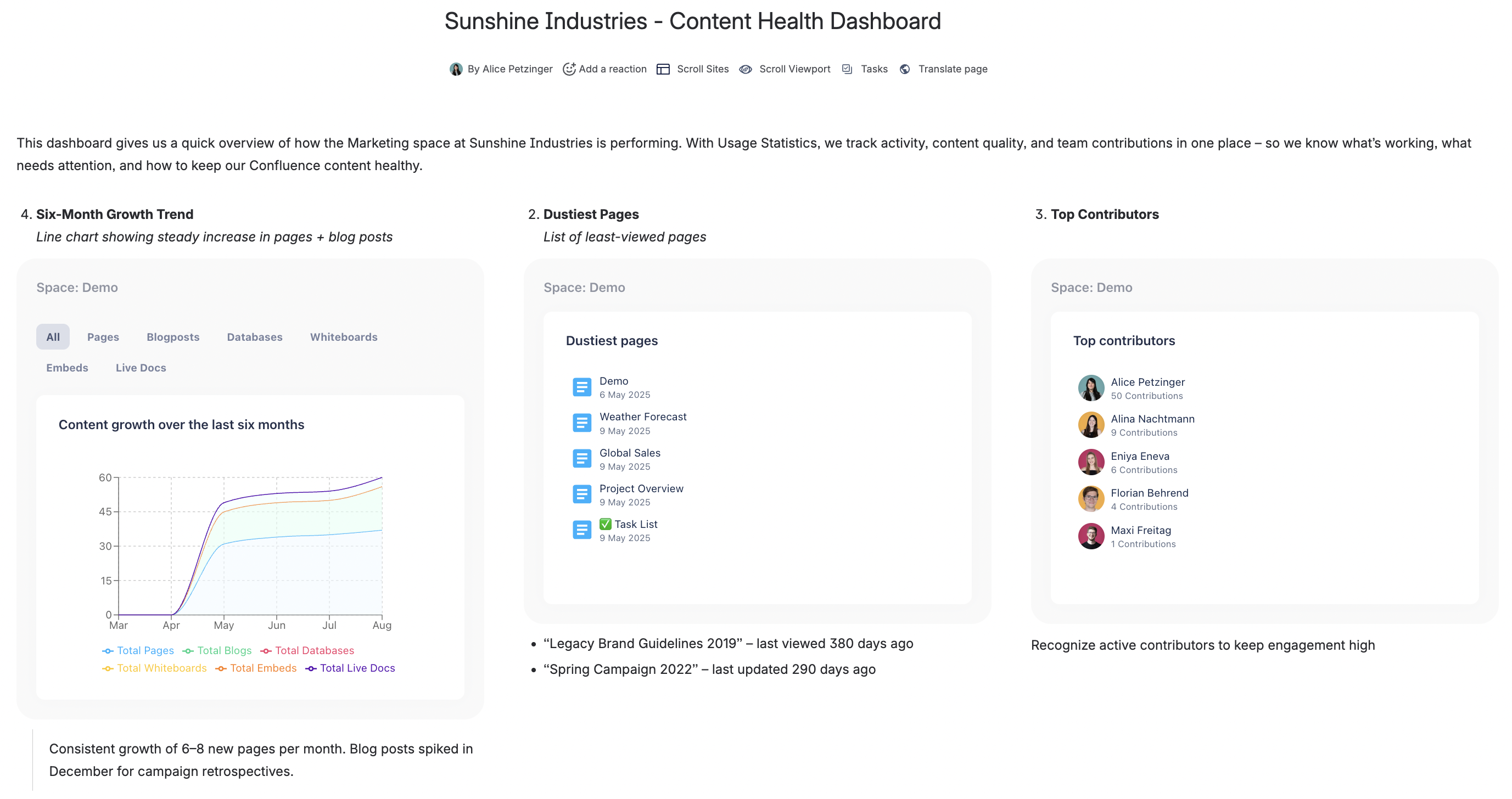Open Alina Nachtmann's contributor profile name
The width and height of the screenshot is (1512, 799).
(1152, 419)
